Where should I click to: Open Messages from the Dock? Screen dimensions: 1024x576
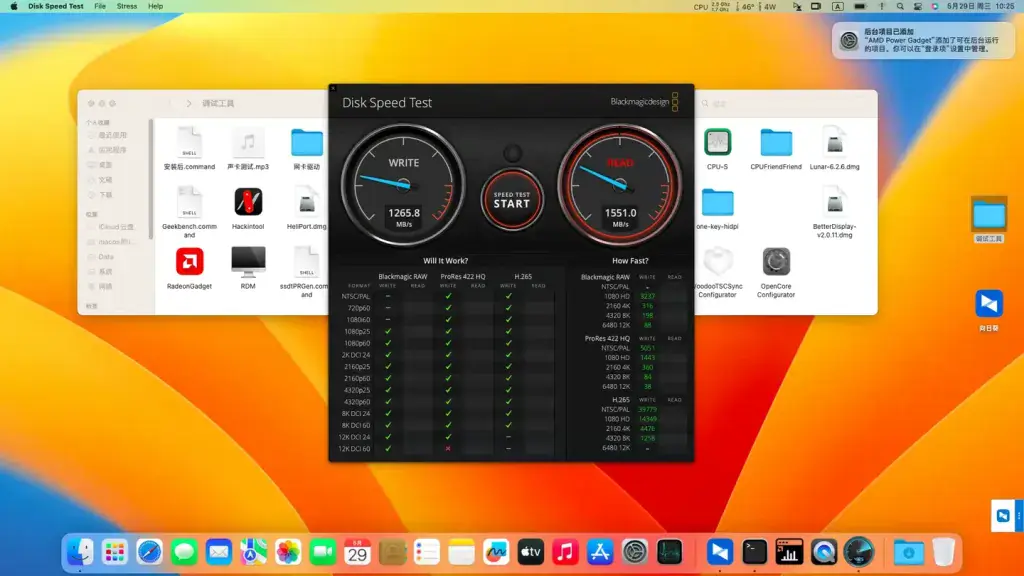click(184, 552)
